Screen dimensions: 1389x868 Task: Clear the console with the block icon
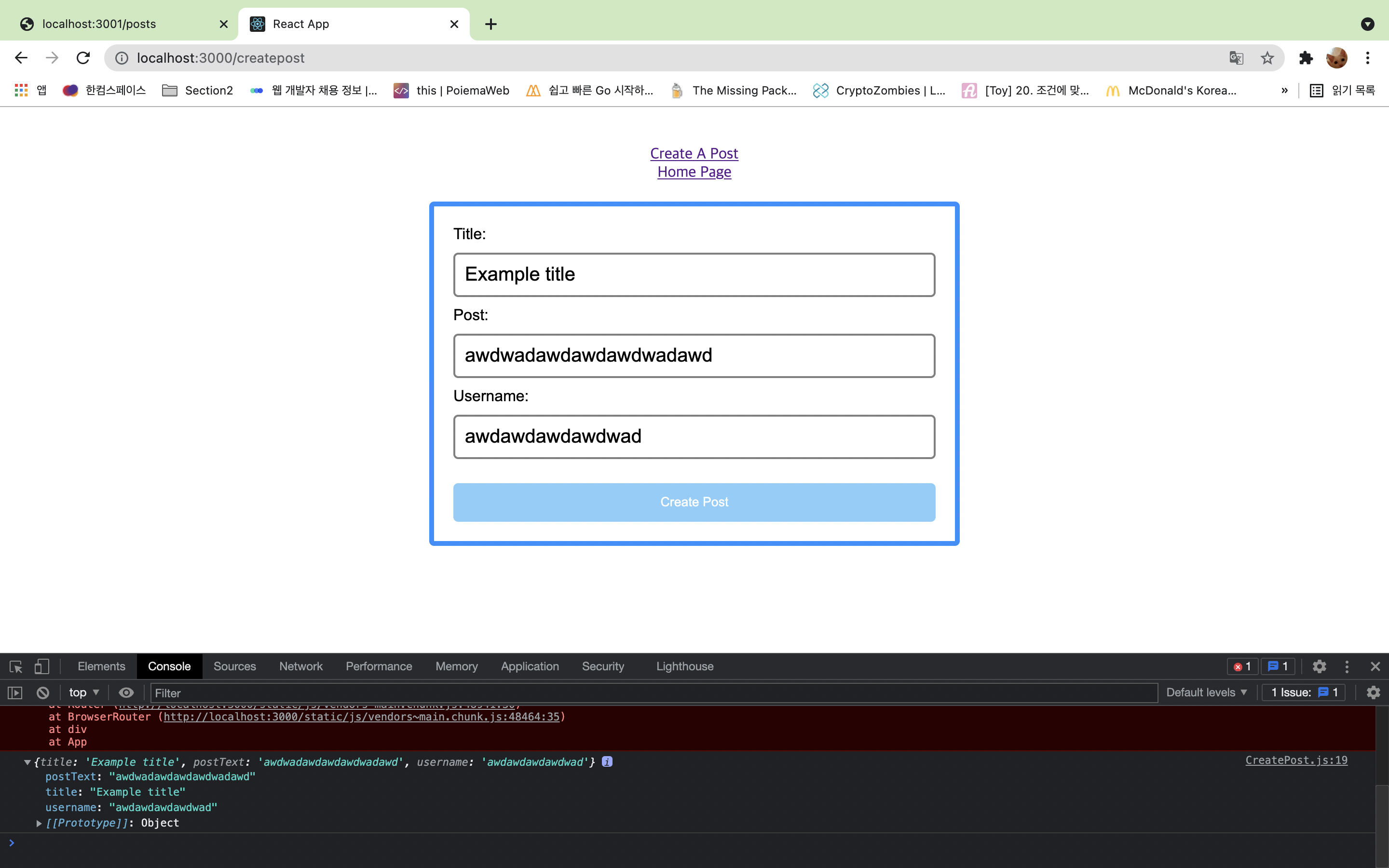[x=42, y=693]
